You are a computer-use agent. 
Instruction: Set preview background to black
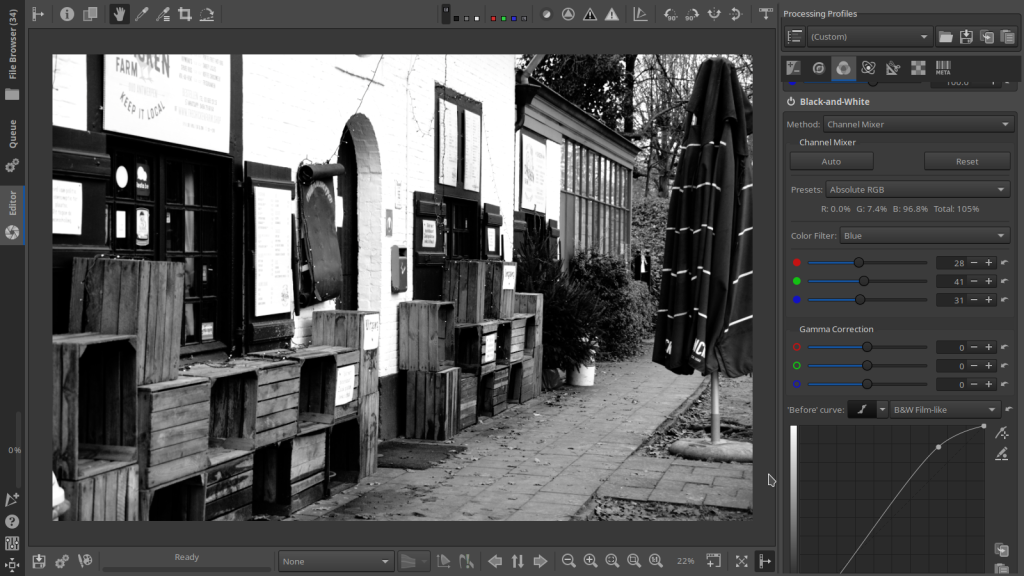coord(456,18)
